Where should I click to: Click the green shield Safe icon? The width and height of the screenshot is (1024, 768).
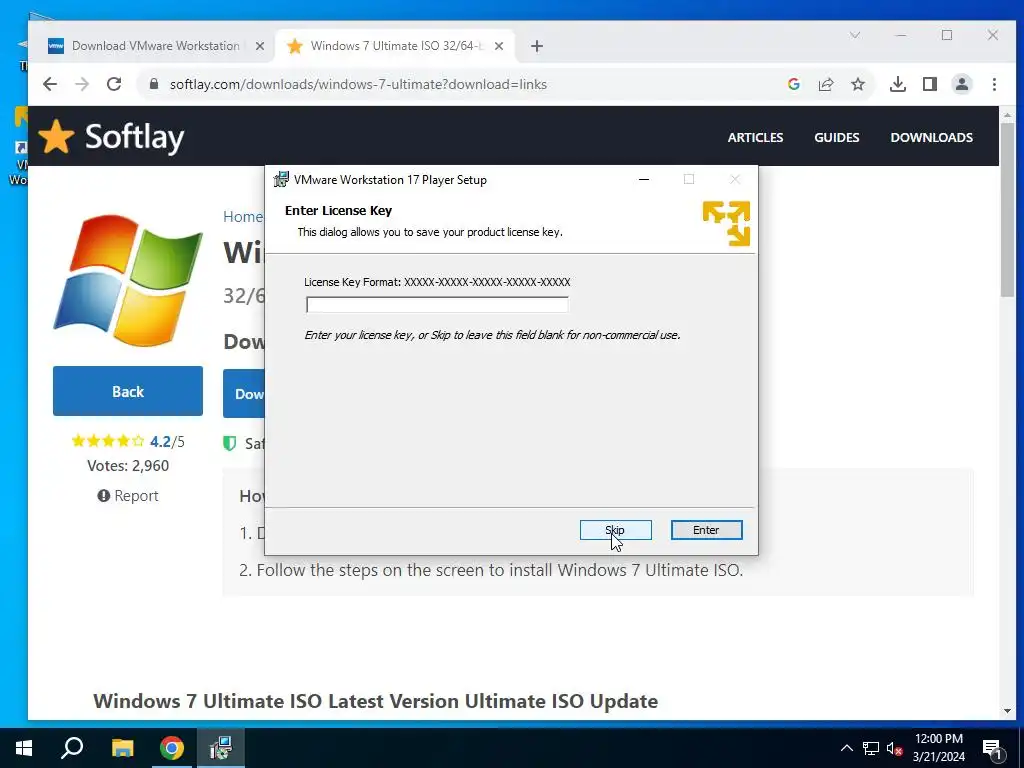point(229,443)
